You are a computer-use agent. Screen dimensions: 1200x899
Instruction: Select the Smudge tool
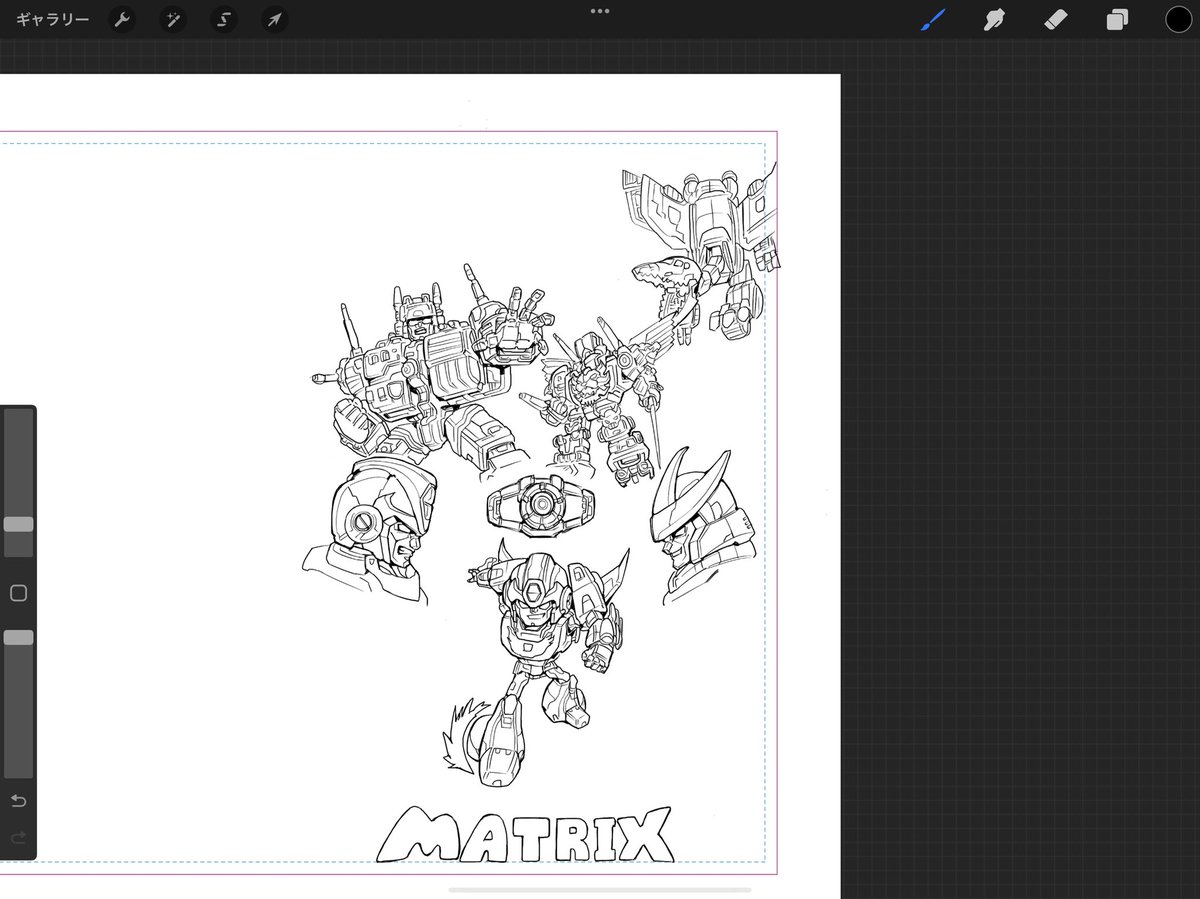(994, 20)
